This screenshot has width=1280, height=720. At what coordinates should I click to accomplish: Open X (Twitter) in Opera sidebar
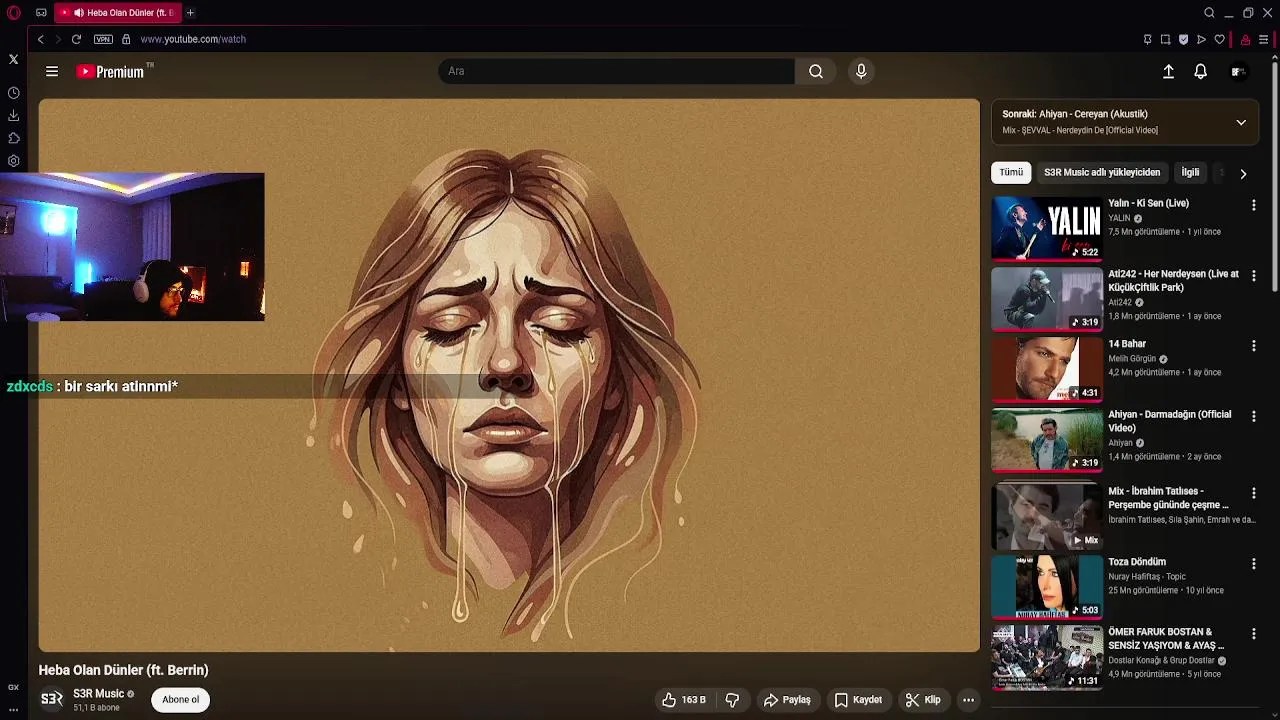pyautogui.click(x=14, y=60)
